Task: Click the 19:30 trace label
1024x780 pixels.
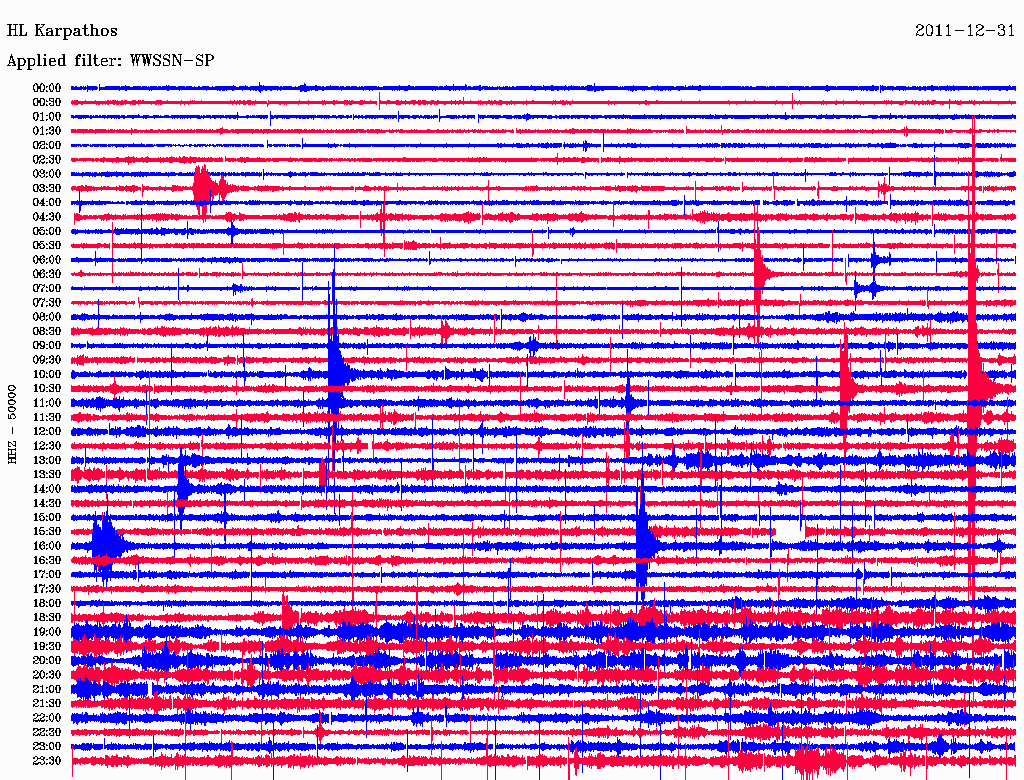Action: [46, 646]
